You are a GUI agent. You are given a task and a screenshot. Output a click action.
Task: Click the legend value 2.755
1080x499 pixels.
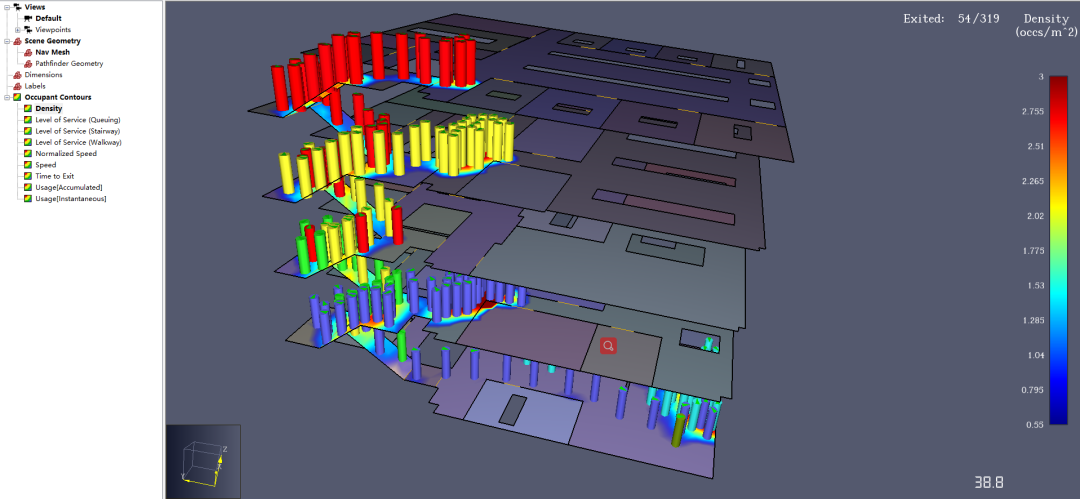click(1032, 112)
